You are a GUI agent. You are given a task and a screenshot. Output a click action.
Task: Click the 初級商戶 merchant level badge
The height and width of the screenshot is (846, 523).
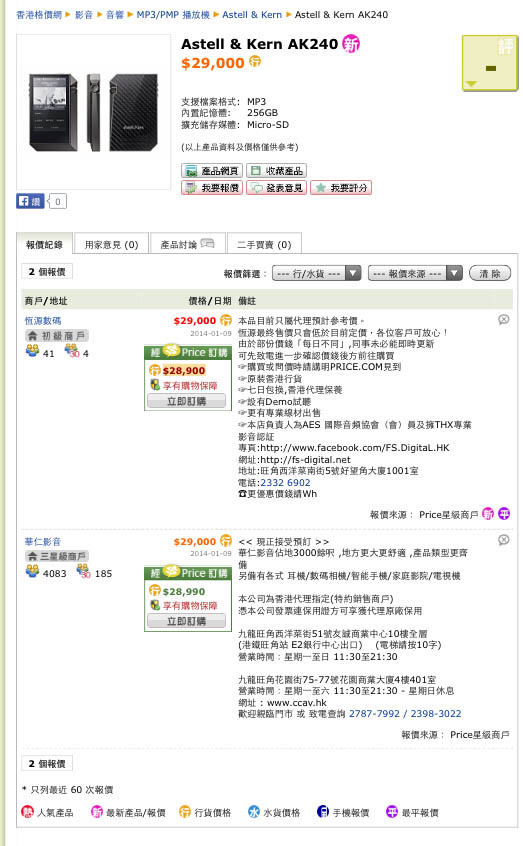[x=57, y=336]
